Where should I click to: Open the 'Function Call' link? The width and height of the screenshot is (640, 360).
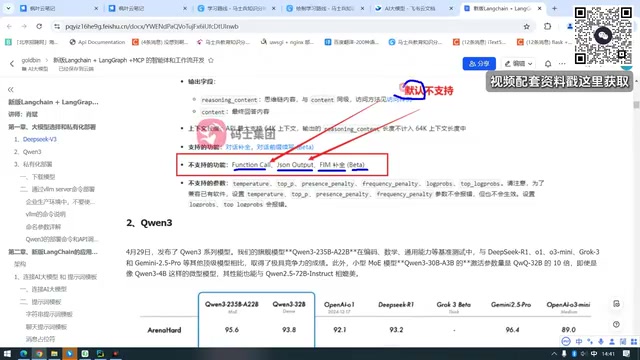coord(251,165)
